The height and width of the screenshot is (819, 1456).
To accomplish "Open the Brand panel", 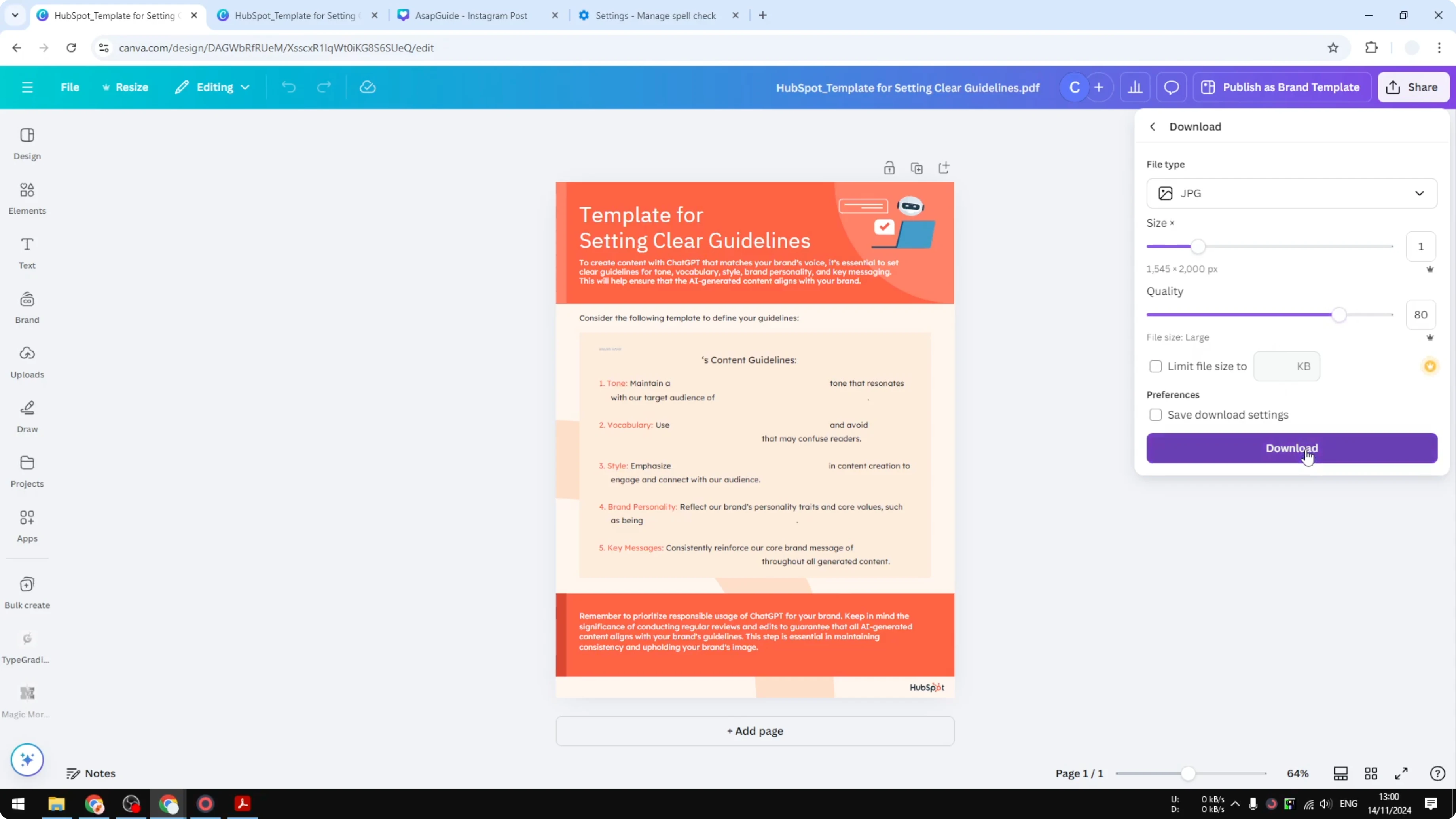I will pos(27,306).
